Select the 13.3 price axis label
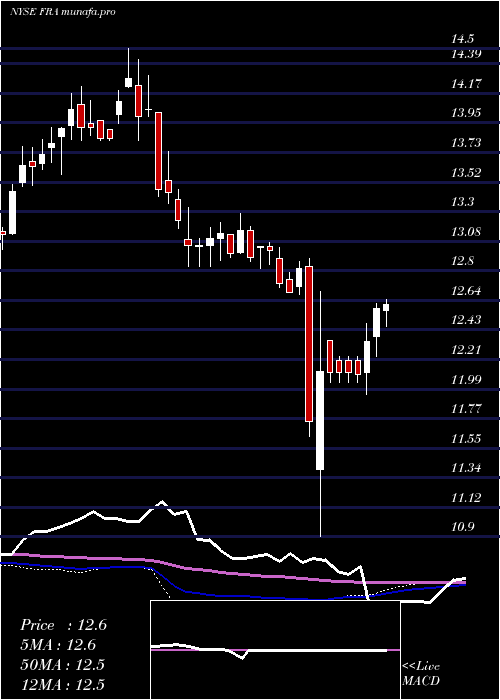The width and height of the screenshot is (500, 700). pyautogui.click(x=462, y=202)
